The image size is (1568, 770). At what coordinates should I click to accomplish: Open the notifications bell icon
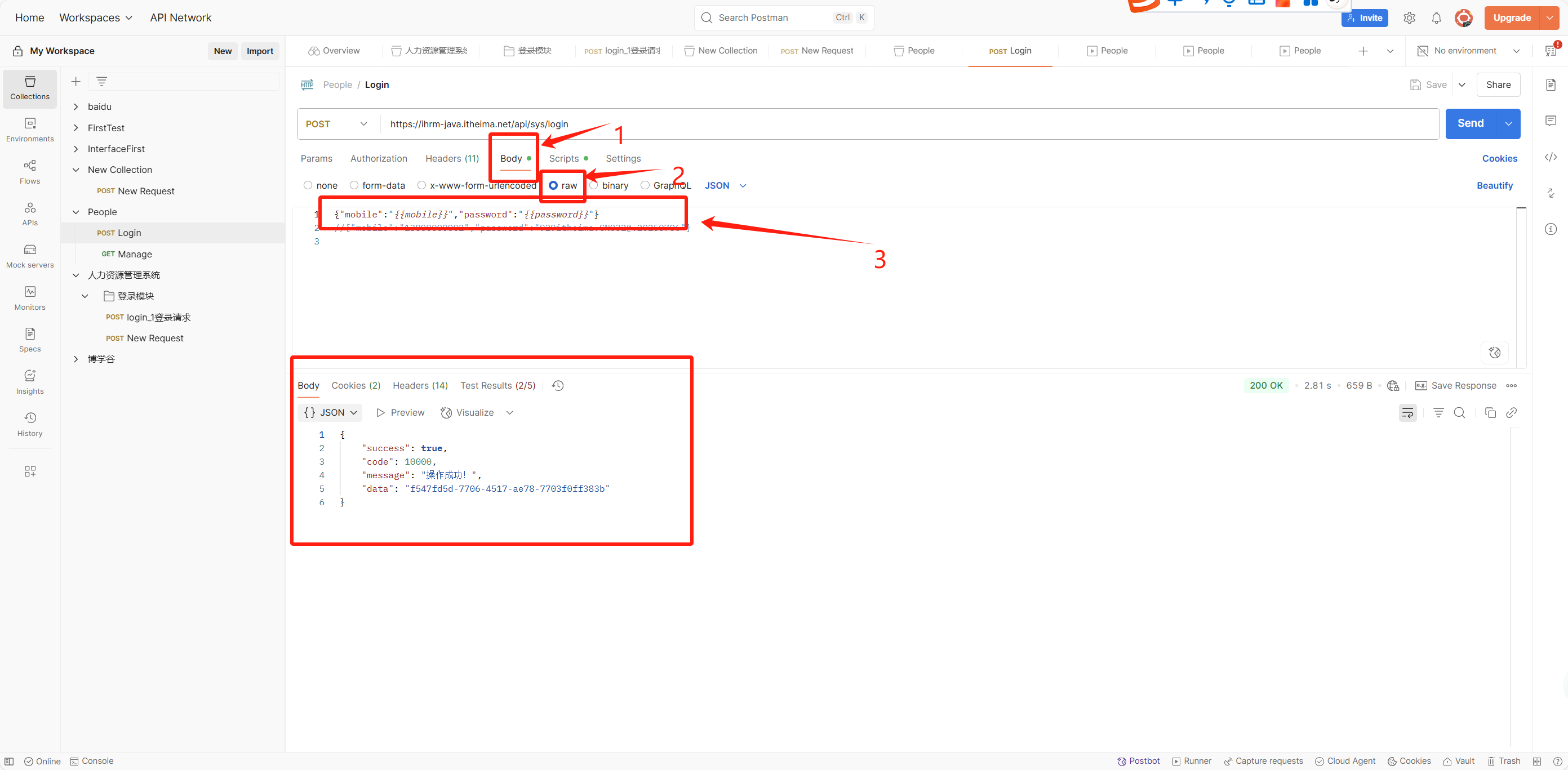[1436, 17]
